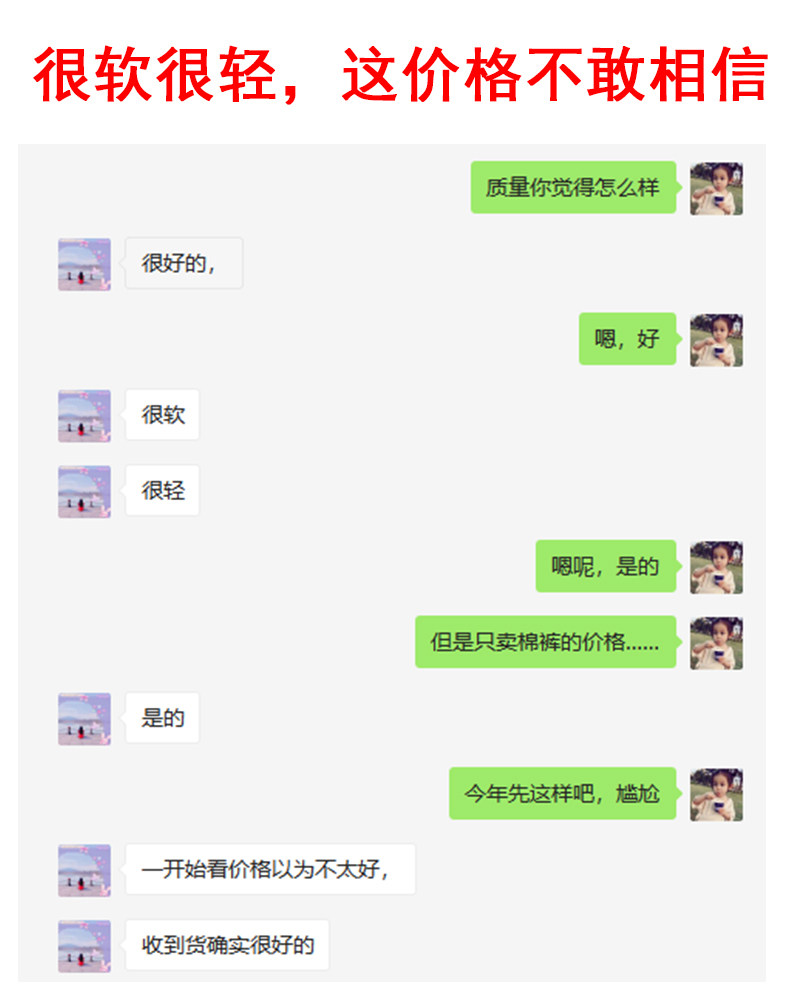Select the '一开始看价格以为不太好,' bubble
This screenshot has height=1000, width=790.
point(270,869)
